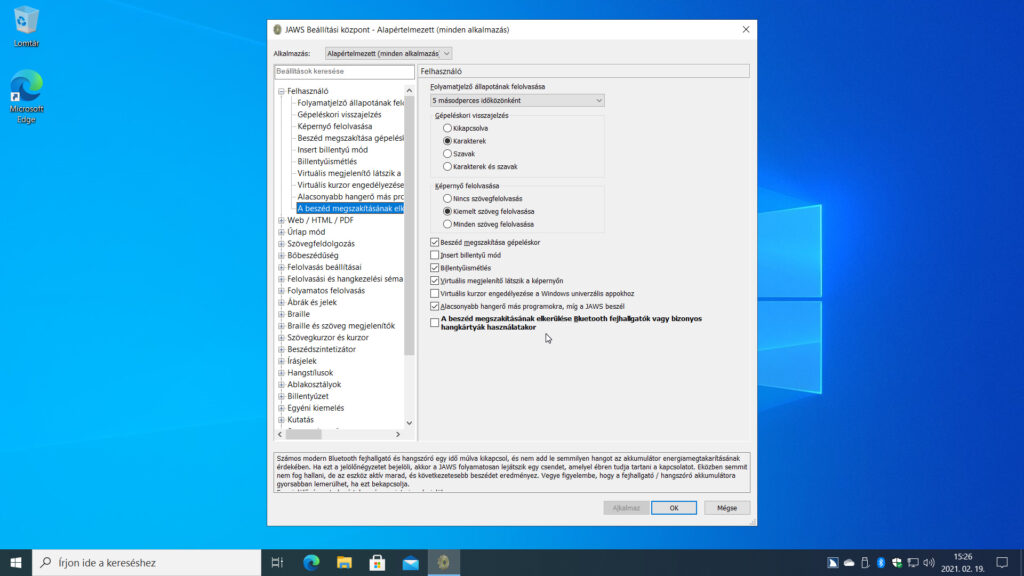Image resolution: width=1024 pixels, height=576 pixels.
Task: Select Minden szöveg felolvasása option
Action: point(447,224)
